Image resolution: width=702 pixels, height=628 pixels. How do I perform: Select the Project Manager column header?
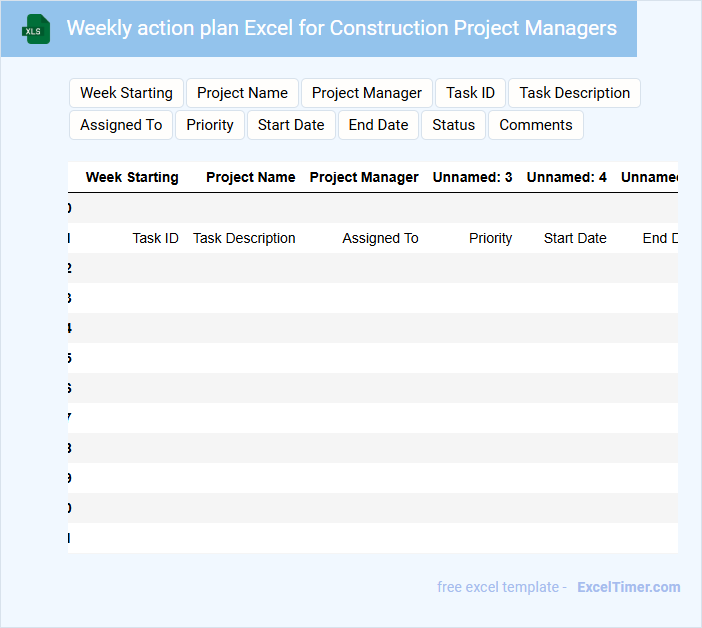(x=364, y=177)
